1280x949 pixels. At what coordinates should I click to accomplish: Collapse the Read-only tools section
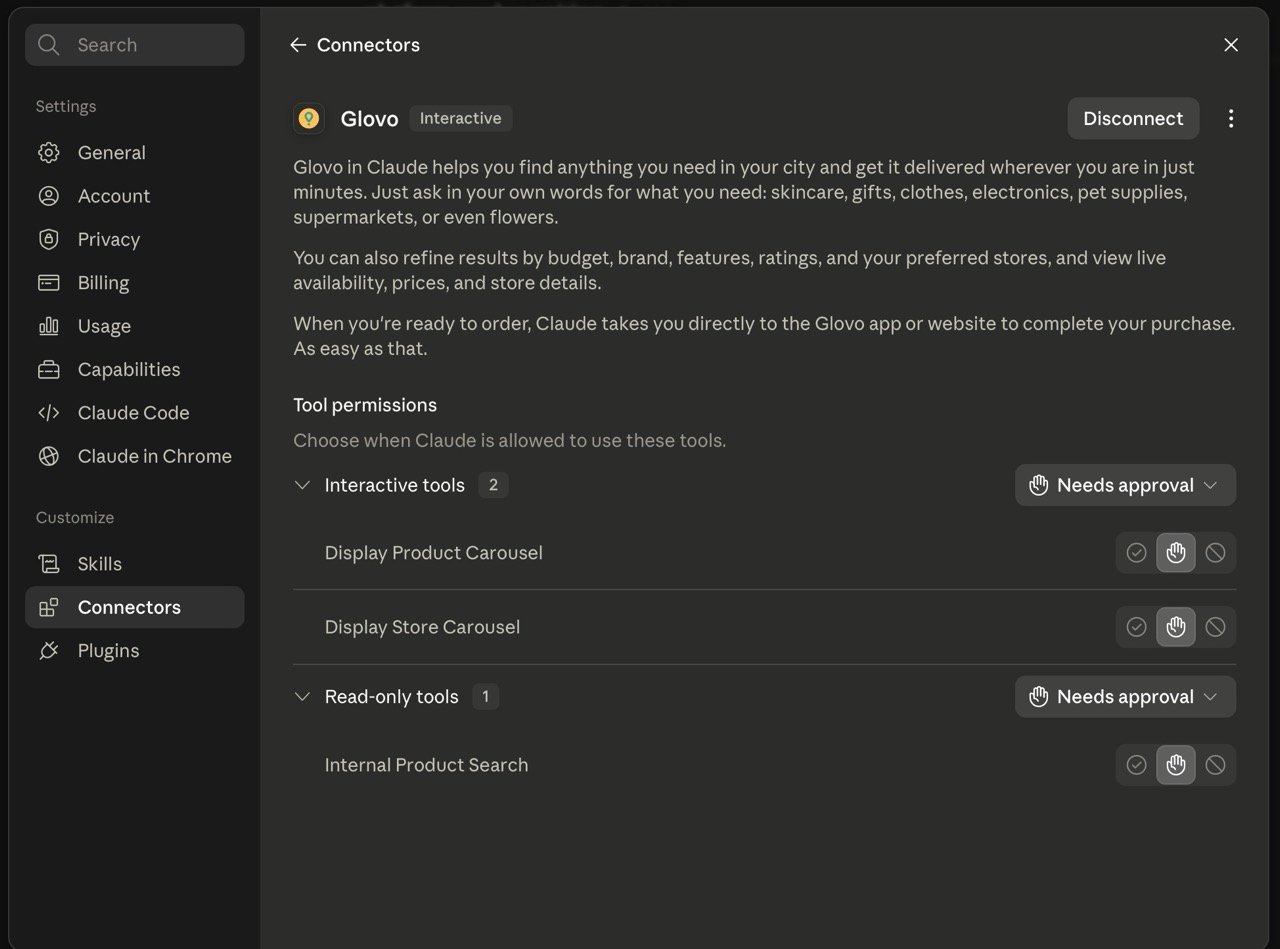pyautogui.click(x=302, y=697)
